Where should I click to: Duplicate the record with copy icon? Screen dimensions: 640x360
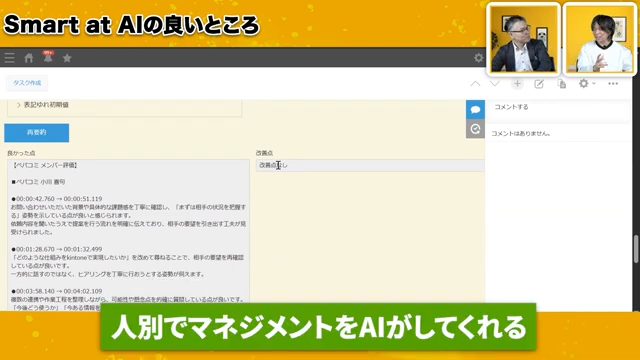pos(562,84)
